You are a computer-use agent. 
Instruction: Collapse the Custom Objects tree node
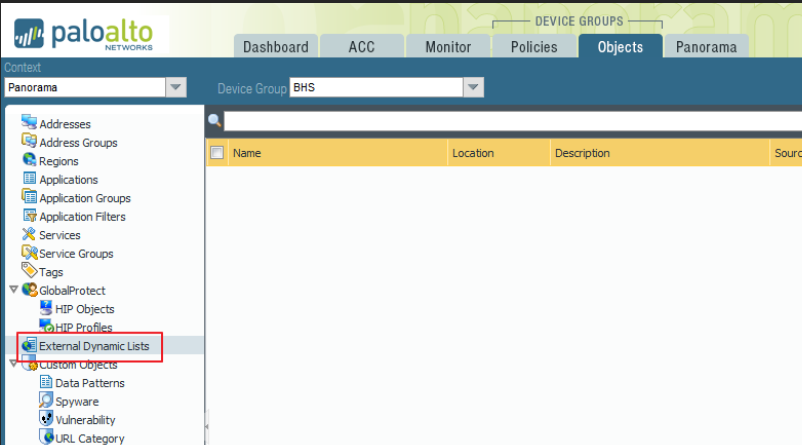(x=14, y=364)
